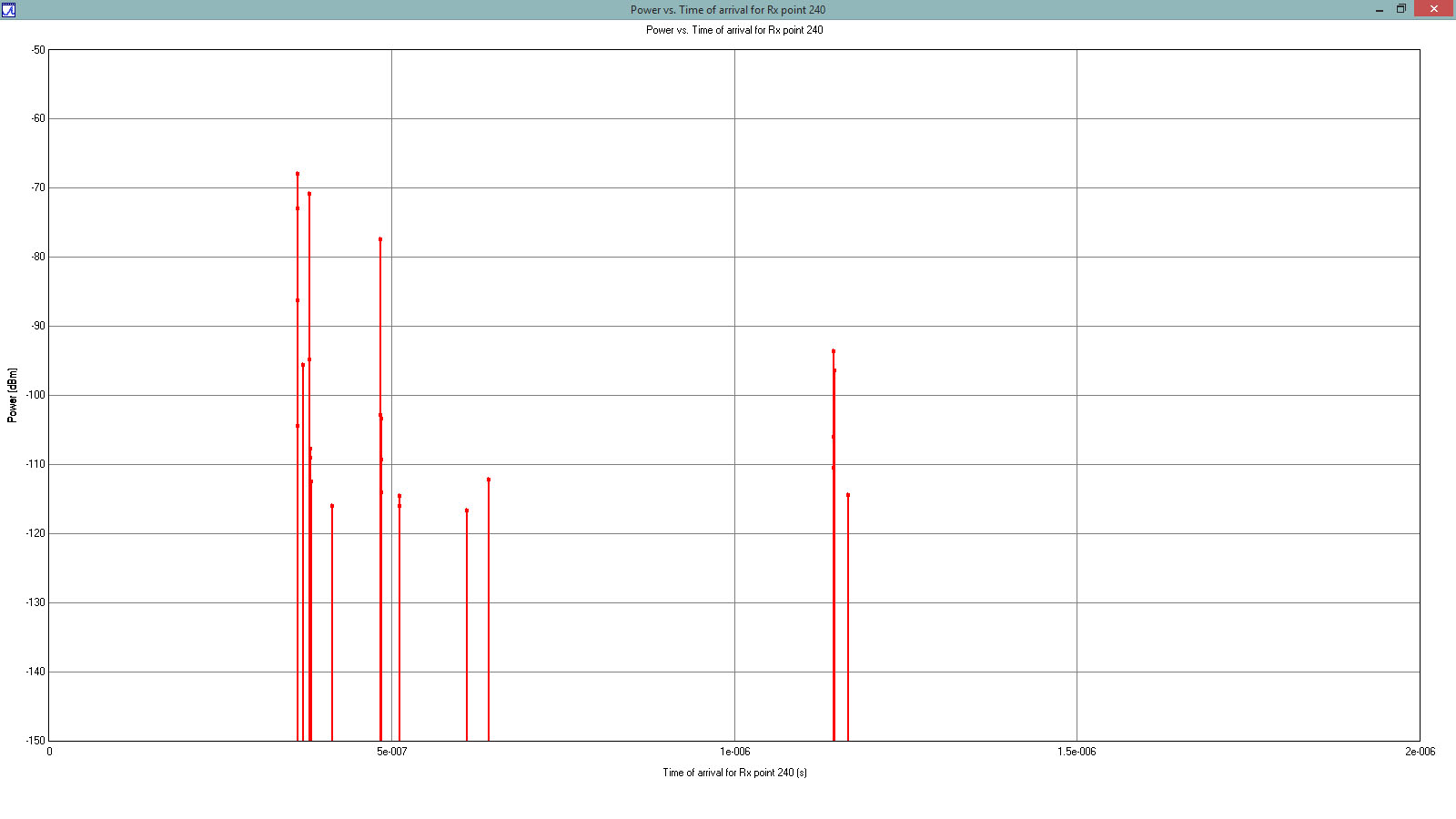Click the -150 tick label on the power axis
The image size is (1456, 819).
tap(35, 741)
